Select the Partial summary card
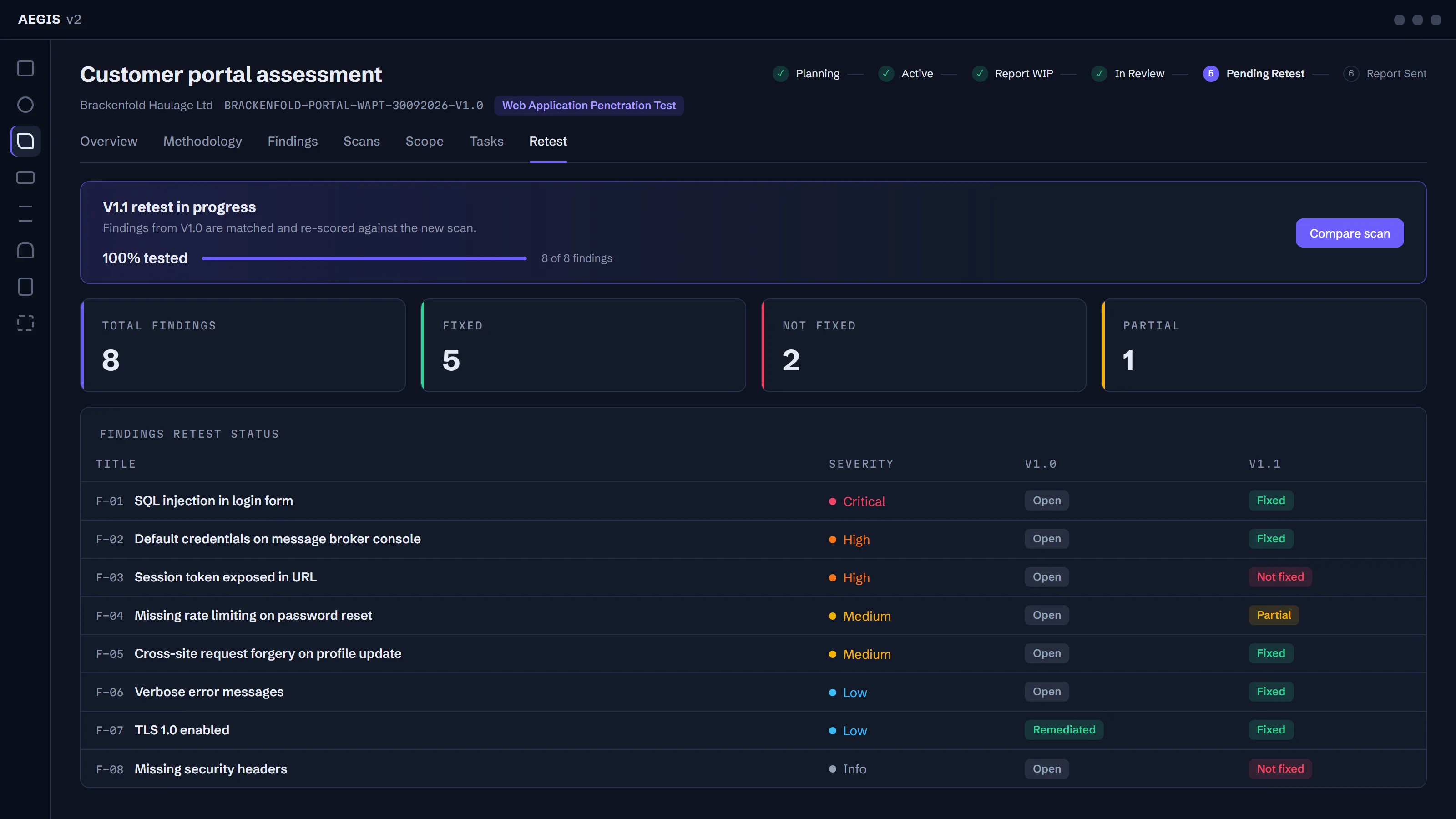This screenshot has width=1456, height=819. tap(1264, 345)
